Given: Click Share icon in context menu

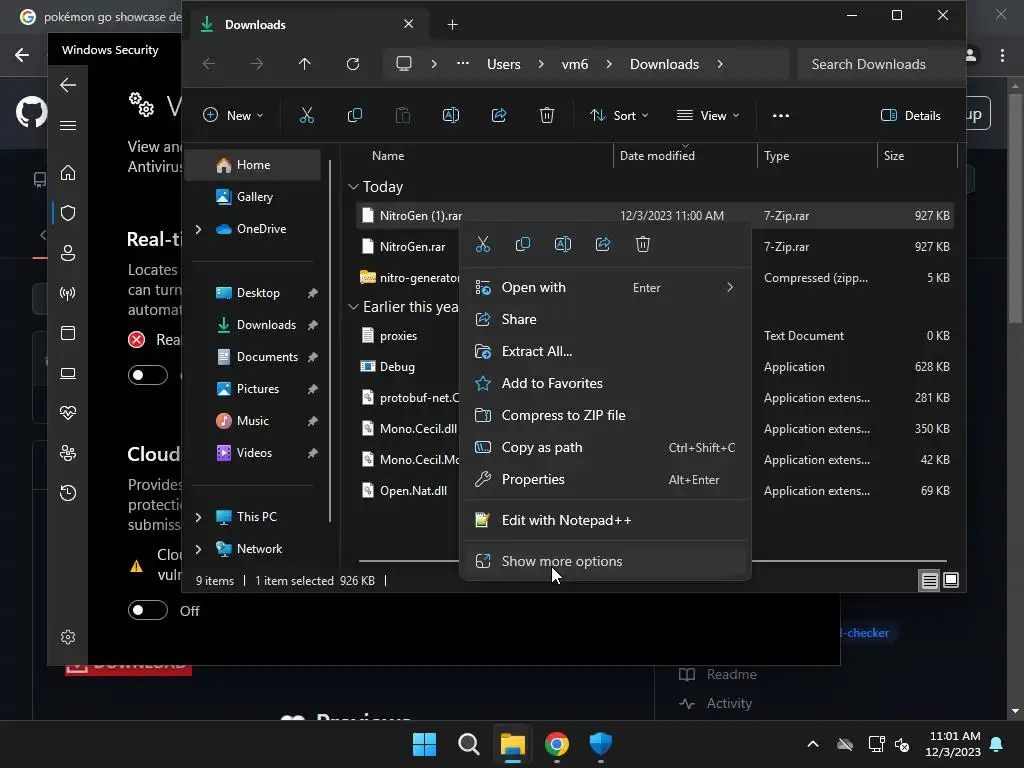Looking at the screenshot, I should 603,244.
